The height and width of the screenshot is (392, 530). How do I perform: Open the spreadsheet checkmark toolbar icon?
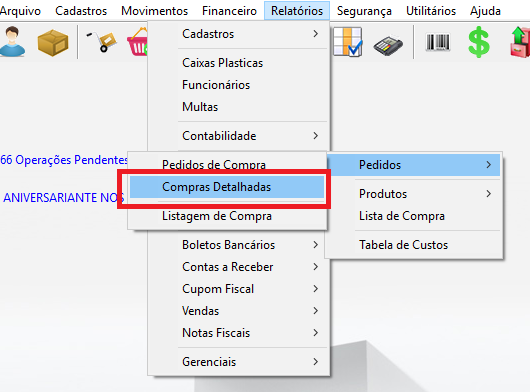[x=348, y=42]
